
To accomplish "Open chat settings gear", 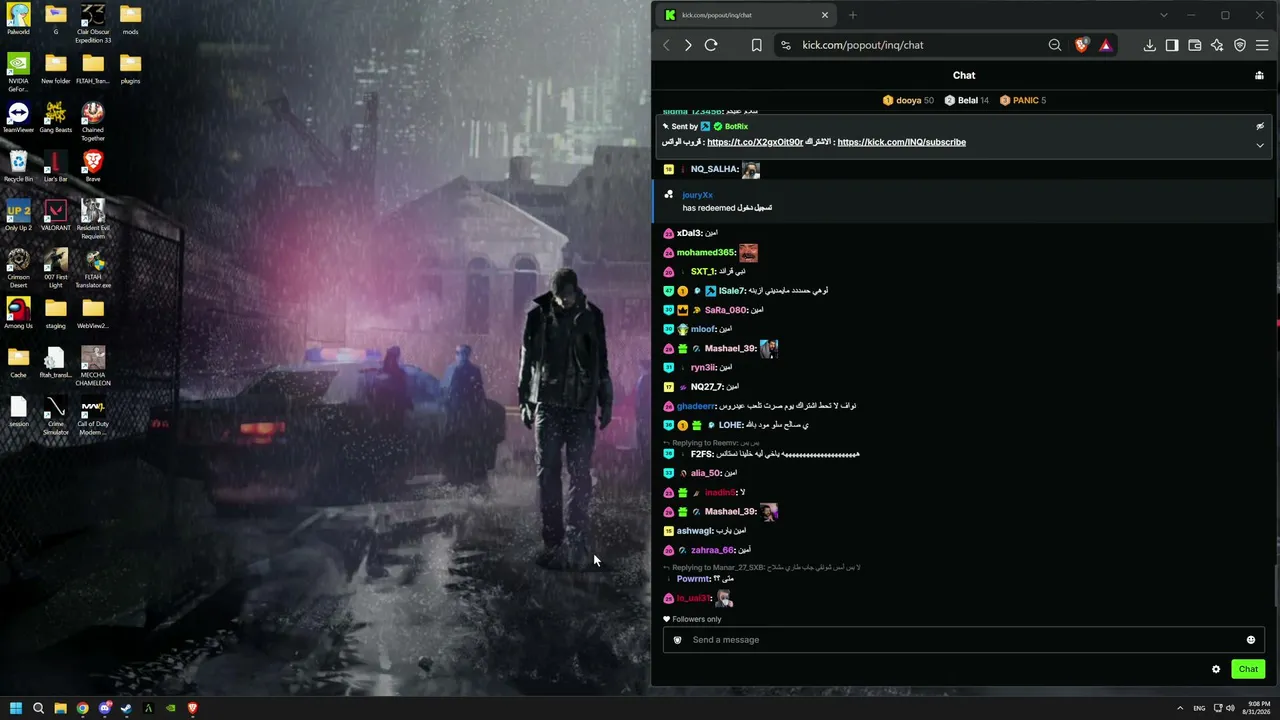I will (1216, 669).
